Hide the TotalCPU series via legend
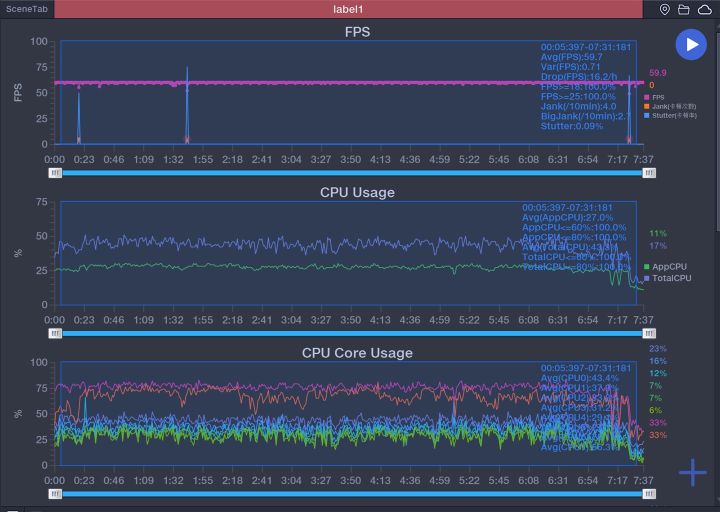The height and width of the screenshot is (512, 720). pos(668,278)
